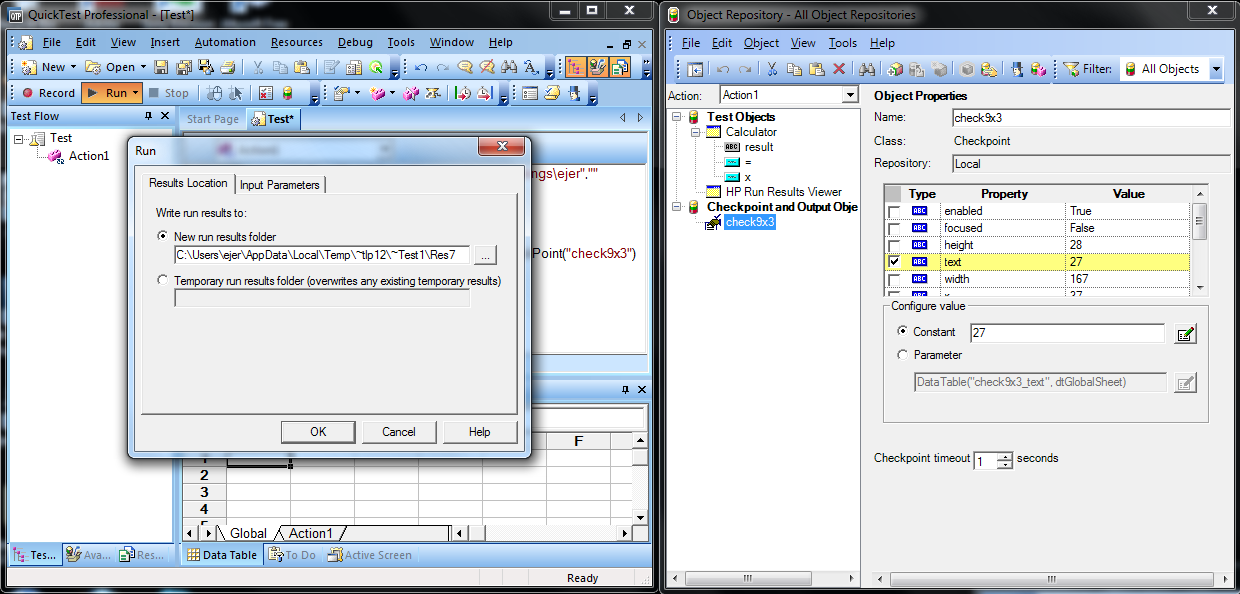Open the Filter All Objects dropdown
Screen dimensions: 1240x594
coord(1216,69)
